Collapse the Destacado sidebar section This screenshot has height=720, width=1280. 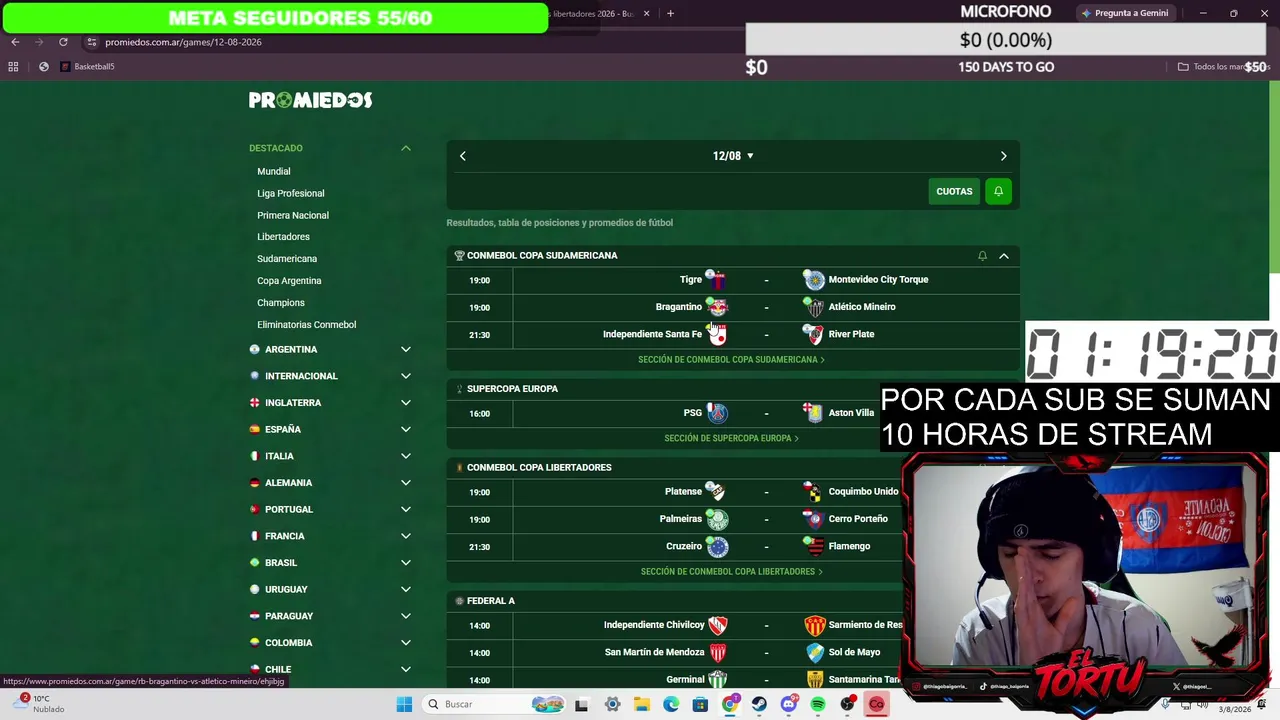[x=406, y=148]
